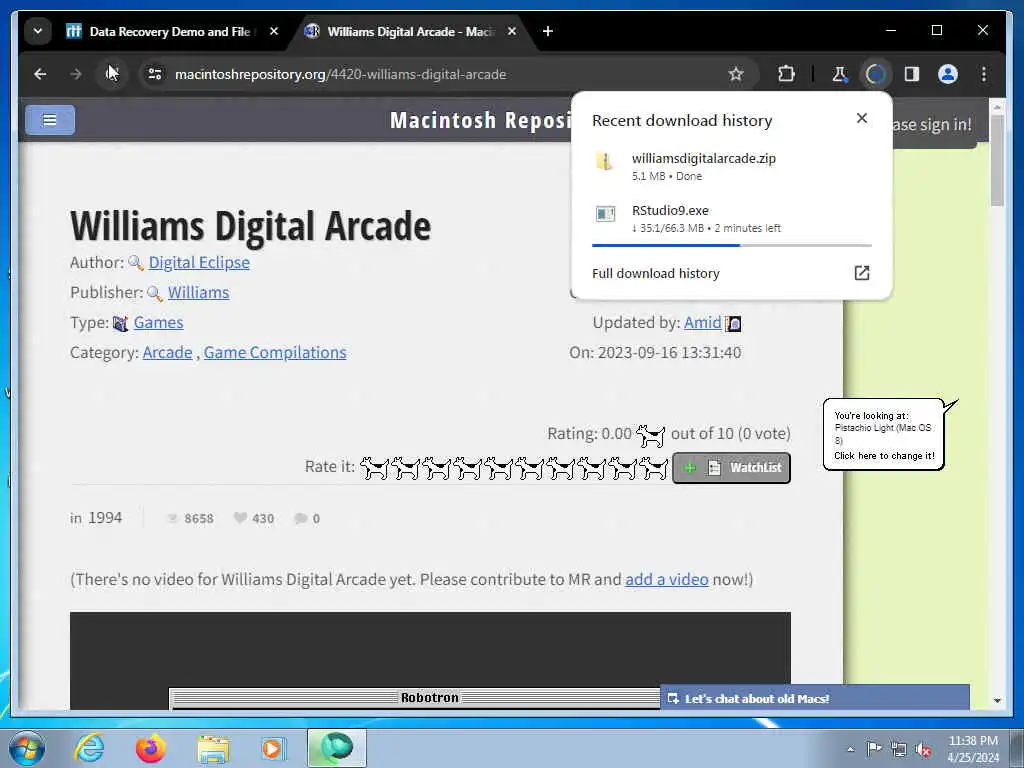Open a new tab with plus button
This screenshot has height=768, width=1024.
pos(548,31)
